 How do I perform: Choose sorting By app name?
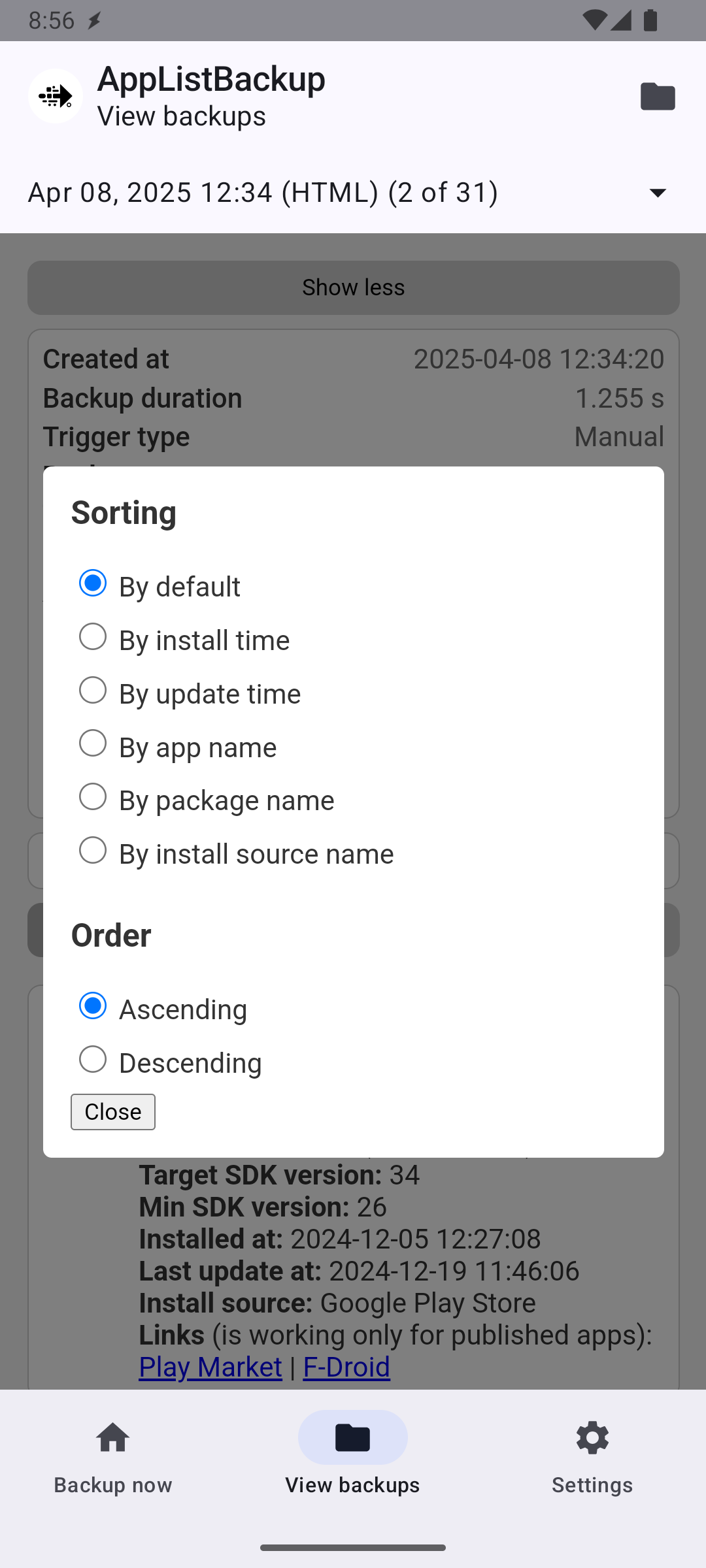(x=93, y=743)
